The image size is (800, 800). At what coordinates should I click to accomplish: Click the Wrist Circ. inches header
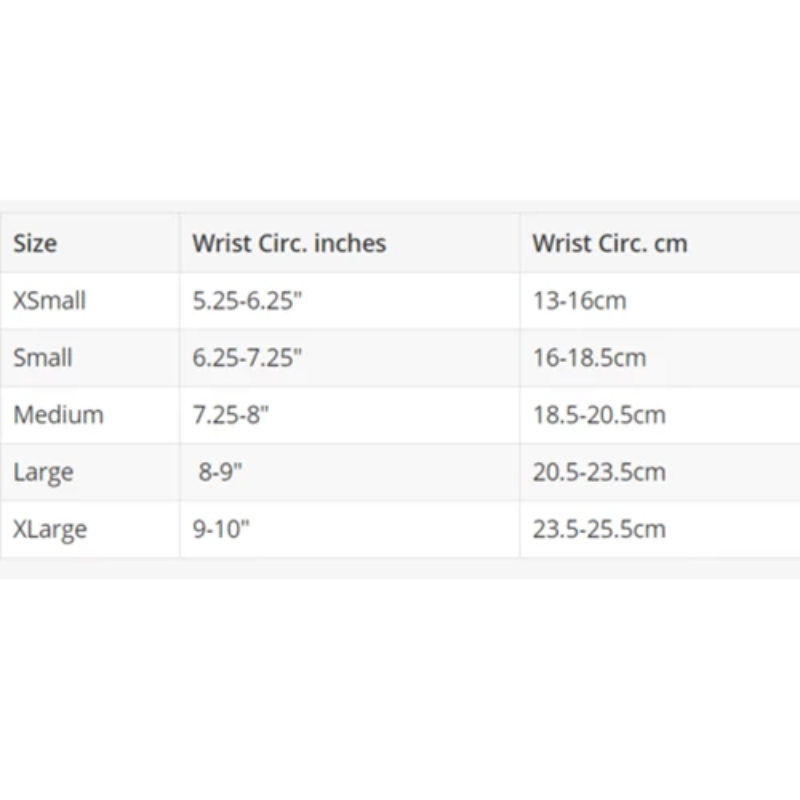[289, 243]
